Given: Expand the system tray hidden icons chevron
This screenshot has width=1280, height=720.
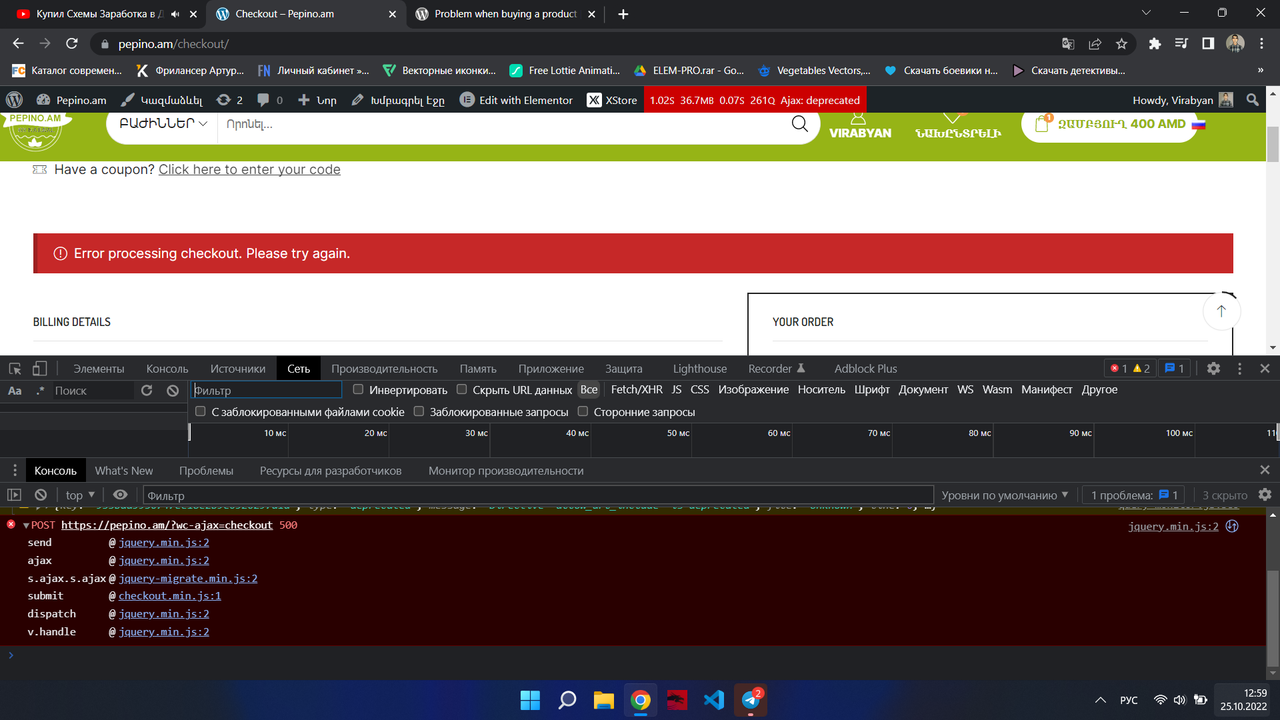Looking at the screenshot, I should 1101,700.
